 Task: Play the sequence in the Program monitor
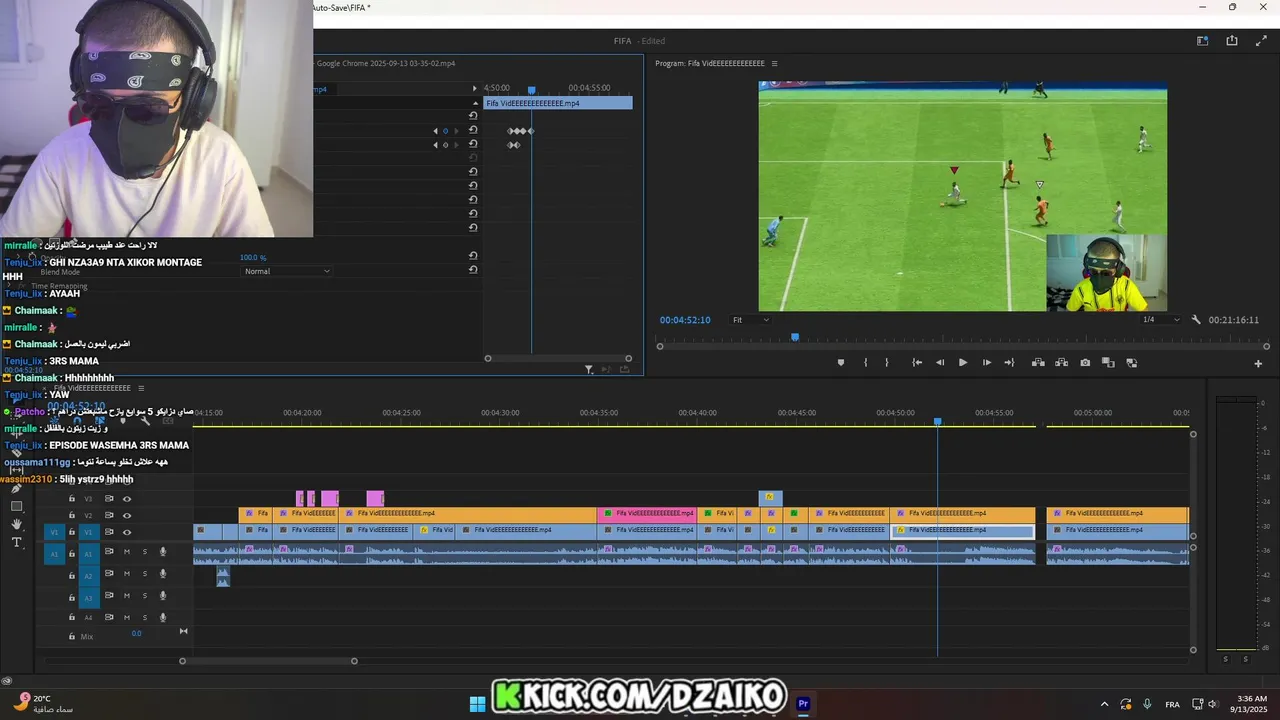click(963, 363)
